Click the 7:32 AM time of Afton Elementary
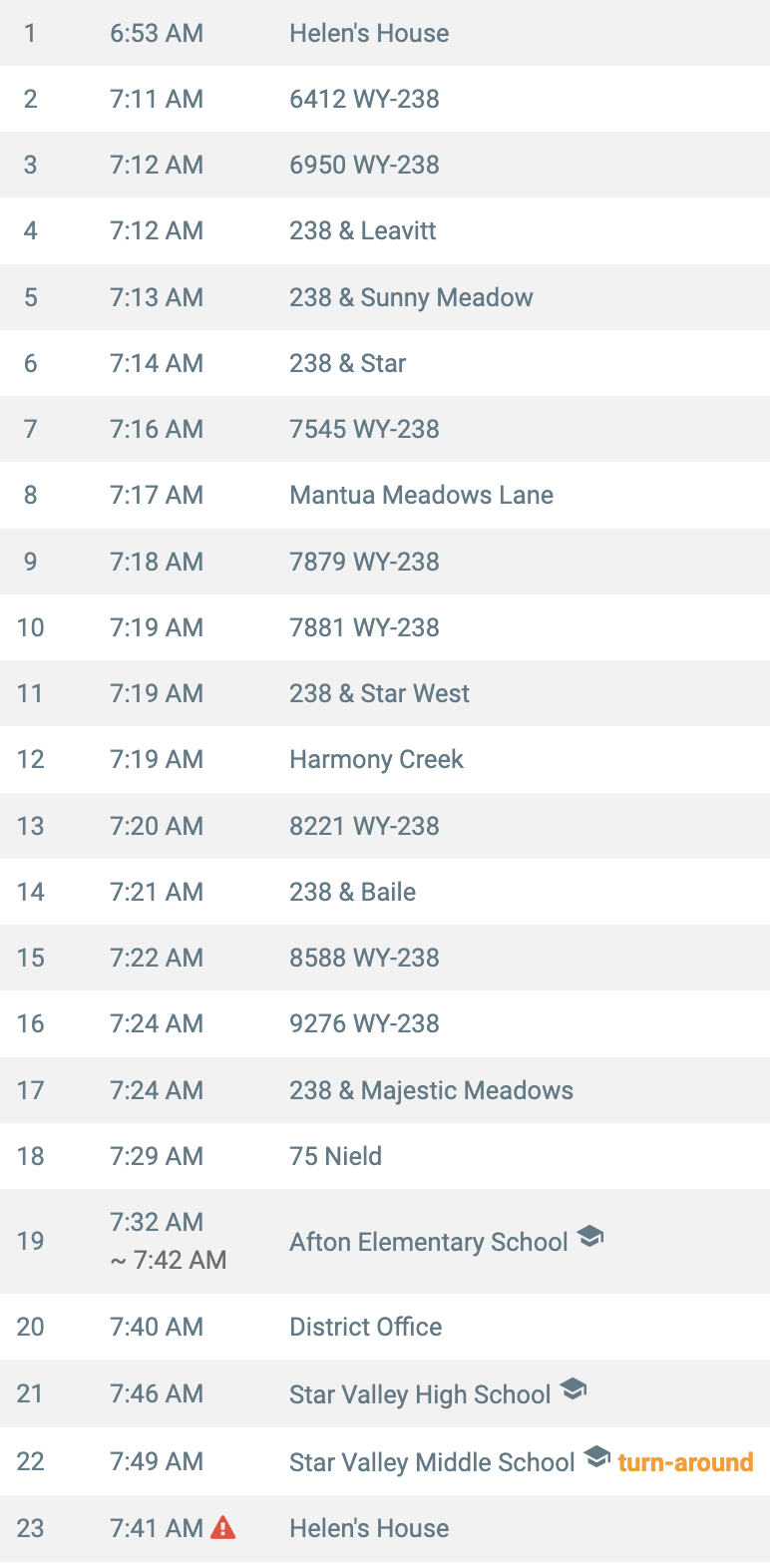Image resolution: width=770 pixels, height=1568 pixels. pyautogui.click(x=157, y=1222)
